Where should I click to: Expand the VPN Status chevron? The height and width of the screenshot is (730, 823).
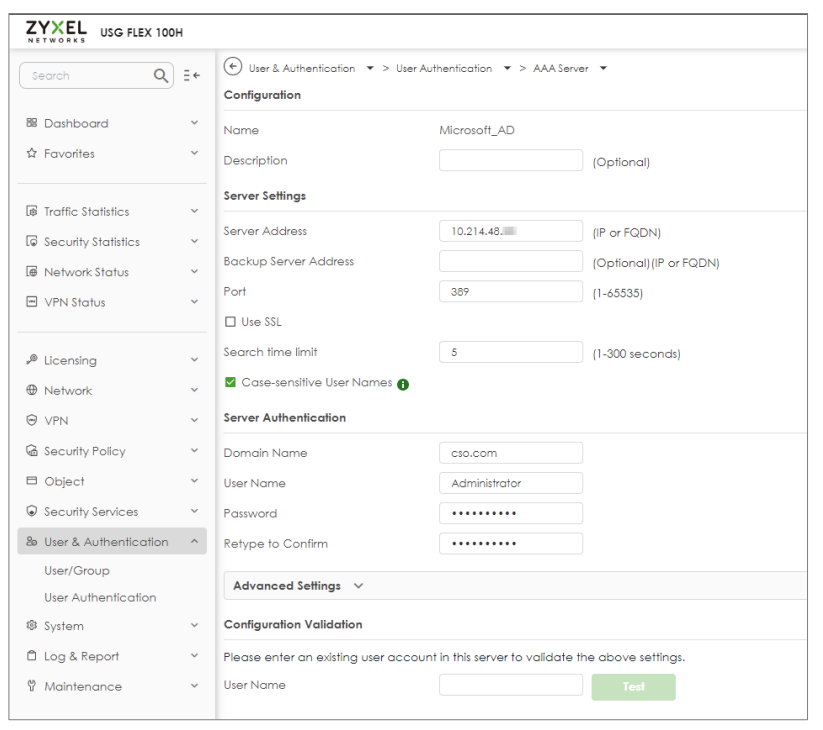(x=194, y=302)
